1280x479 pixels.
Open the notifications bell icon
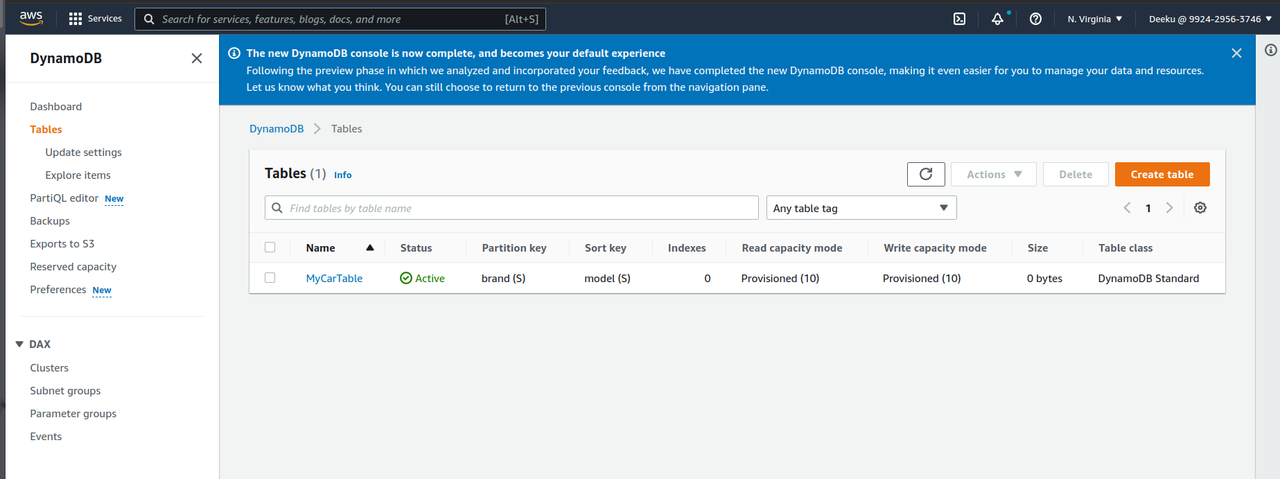(x=997, y=19)
